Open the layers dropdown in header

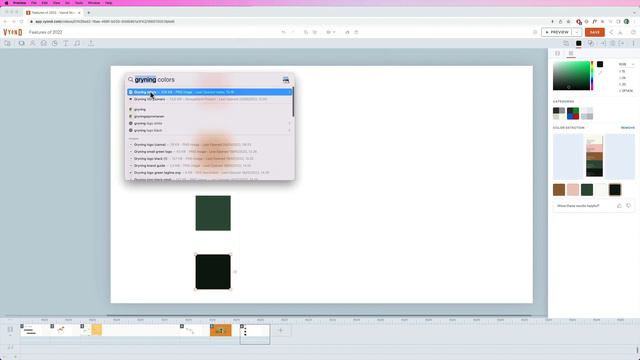[x=330, y=32]
